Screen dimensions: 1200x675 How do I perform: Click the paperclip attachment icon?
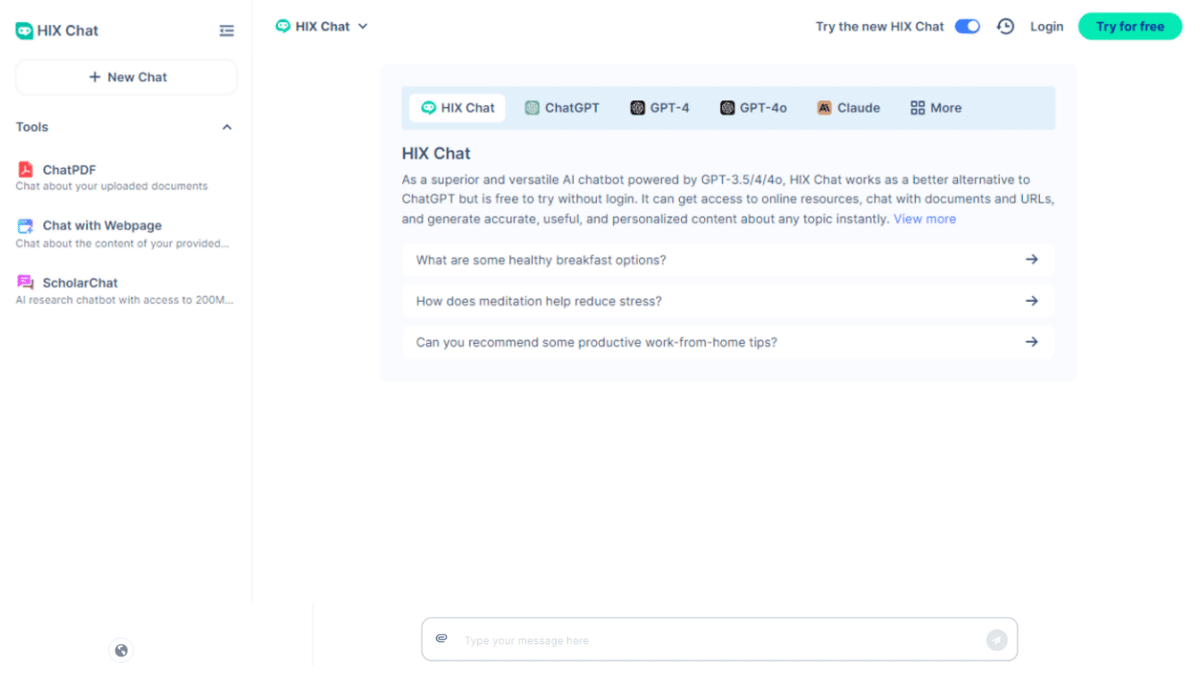click(442, 639)
